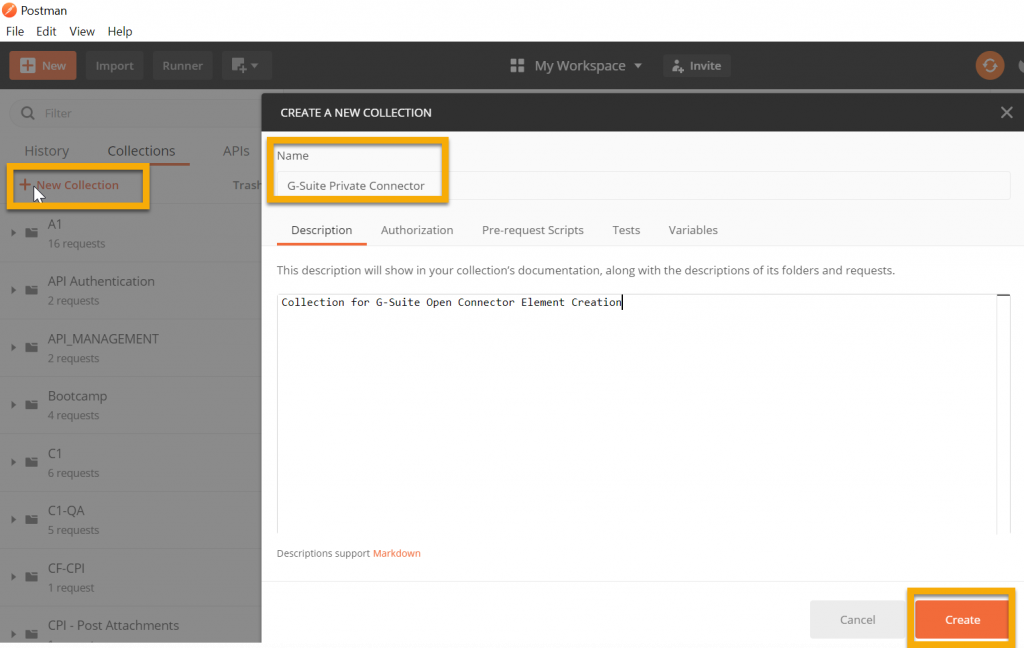
Task: Click the sync status icon
Action: tap(990, 65)
